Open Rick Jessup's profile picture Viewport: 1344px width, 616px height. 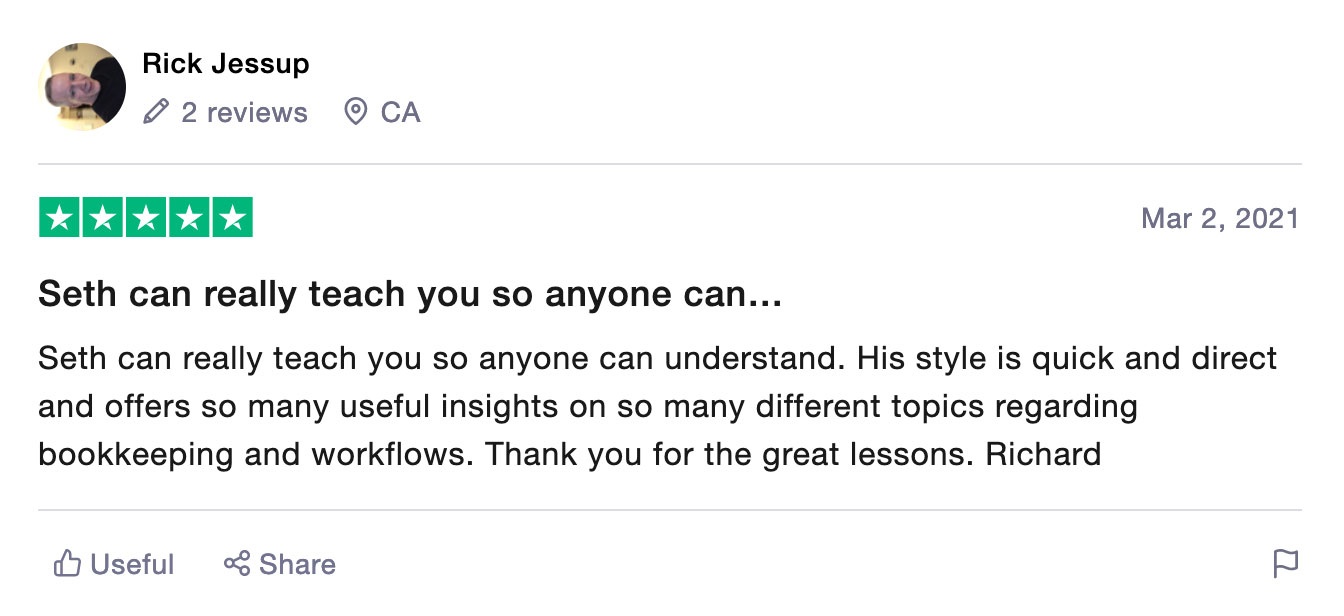(82, 87)
